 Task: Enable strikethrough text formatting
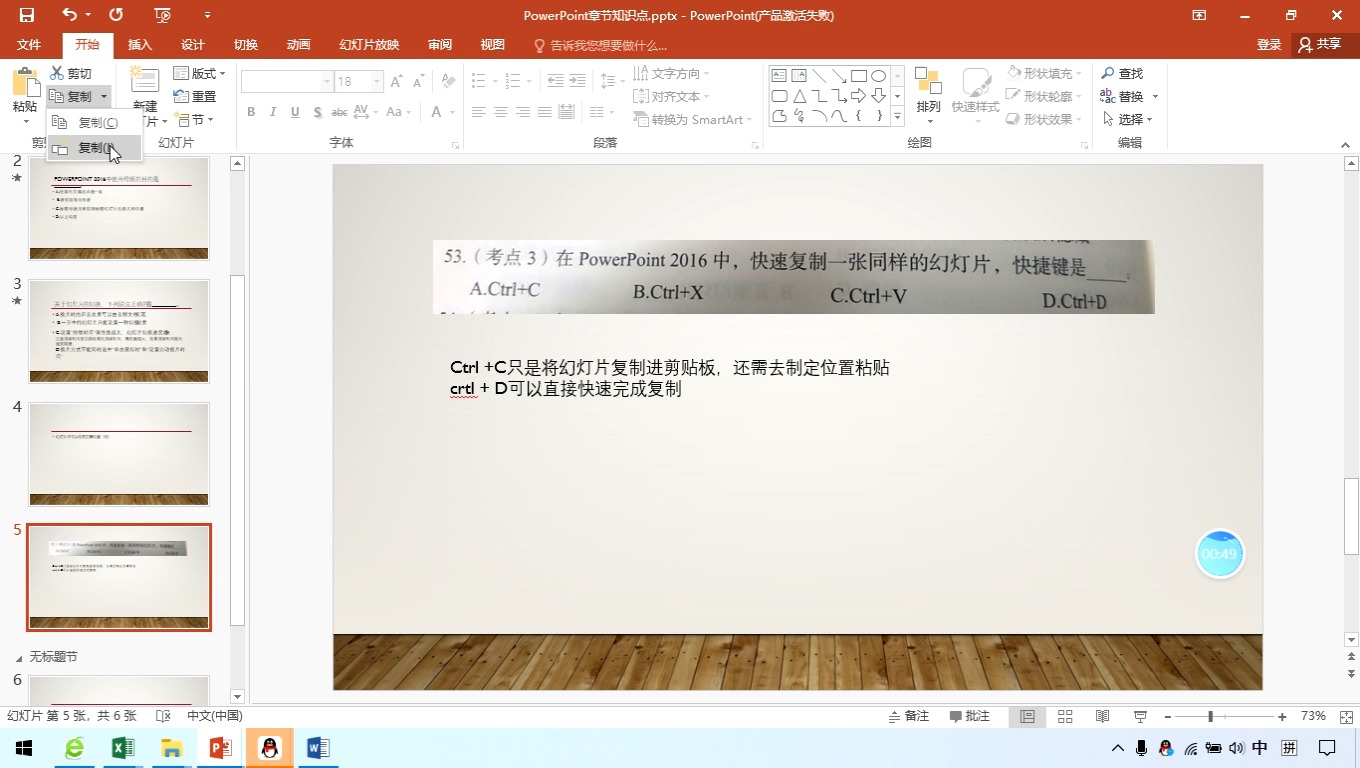pos(339,112)
